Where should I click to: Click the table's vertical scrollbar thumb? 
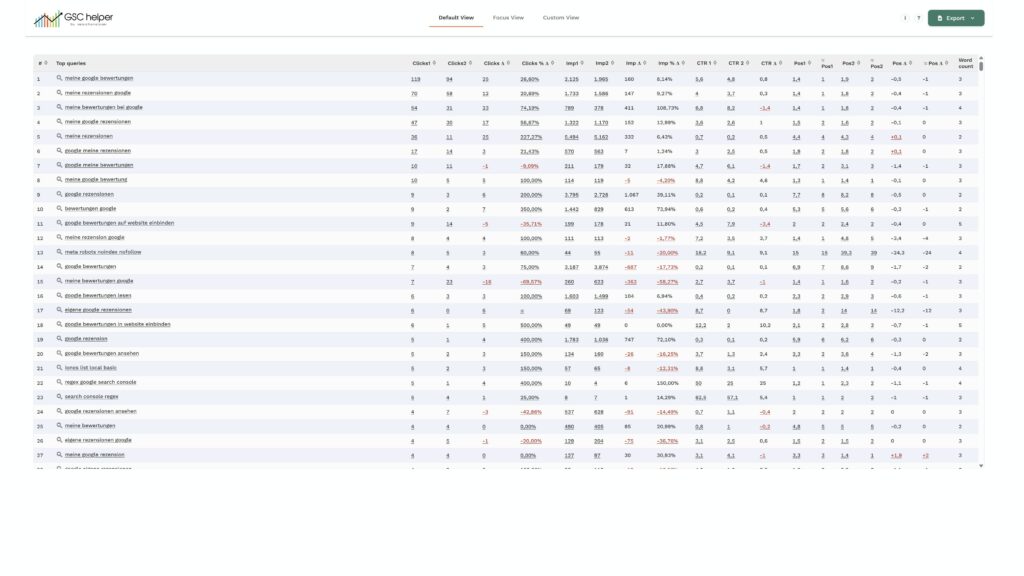(981, 66)
